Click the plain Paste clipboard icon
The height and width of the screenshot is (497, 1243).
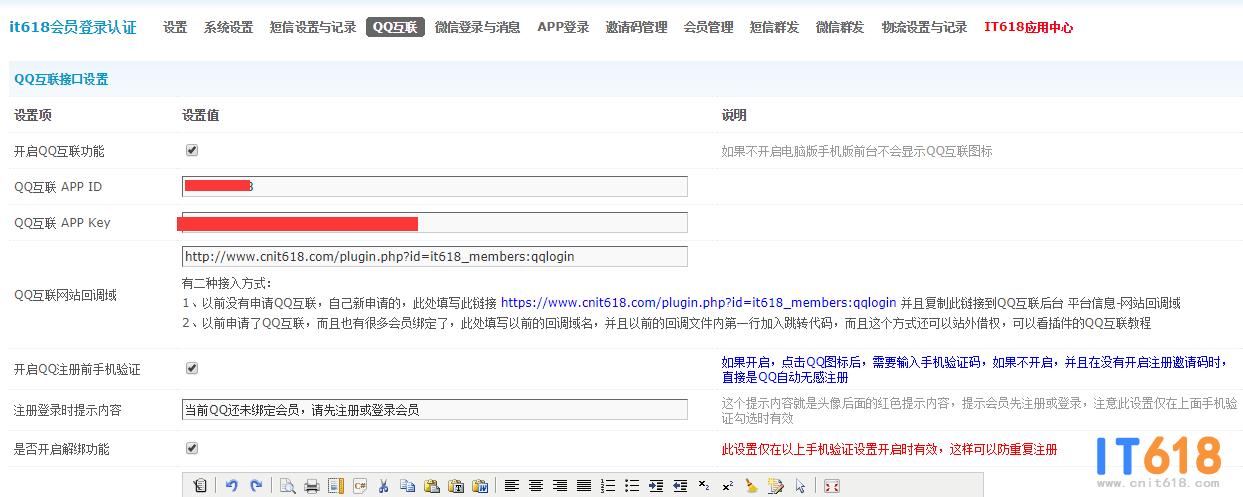(x=431, y=486)
